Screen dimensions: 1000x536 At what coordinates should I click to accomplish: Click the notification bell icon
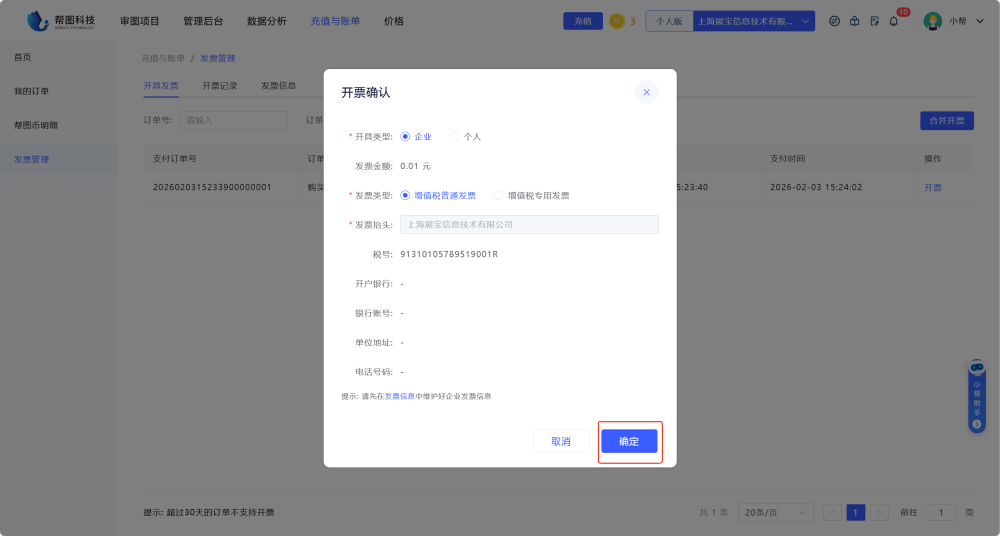click(x=893, y=21)
